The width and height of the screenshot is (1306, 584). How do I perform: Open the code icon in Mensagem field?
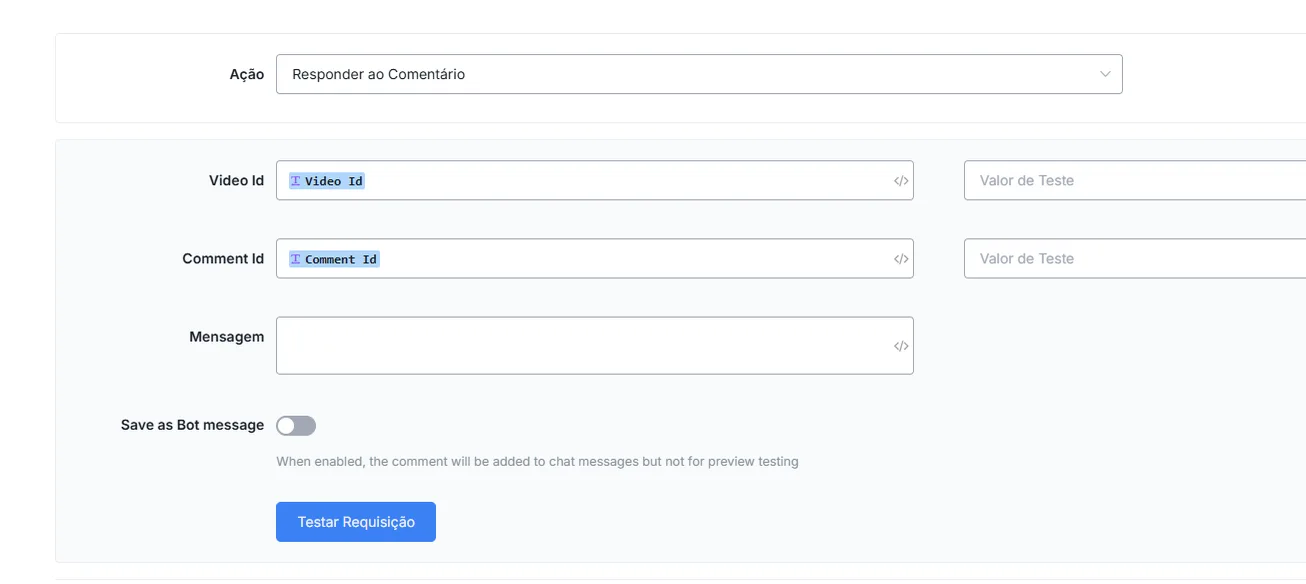tap(901, 346)
